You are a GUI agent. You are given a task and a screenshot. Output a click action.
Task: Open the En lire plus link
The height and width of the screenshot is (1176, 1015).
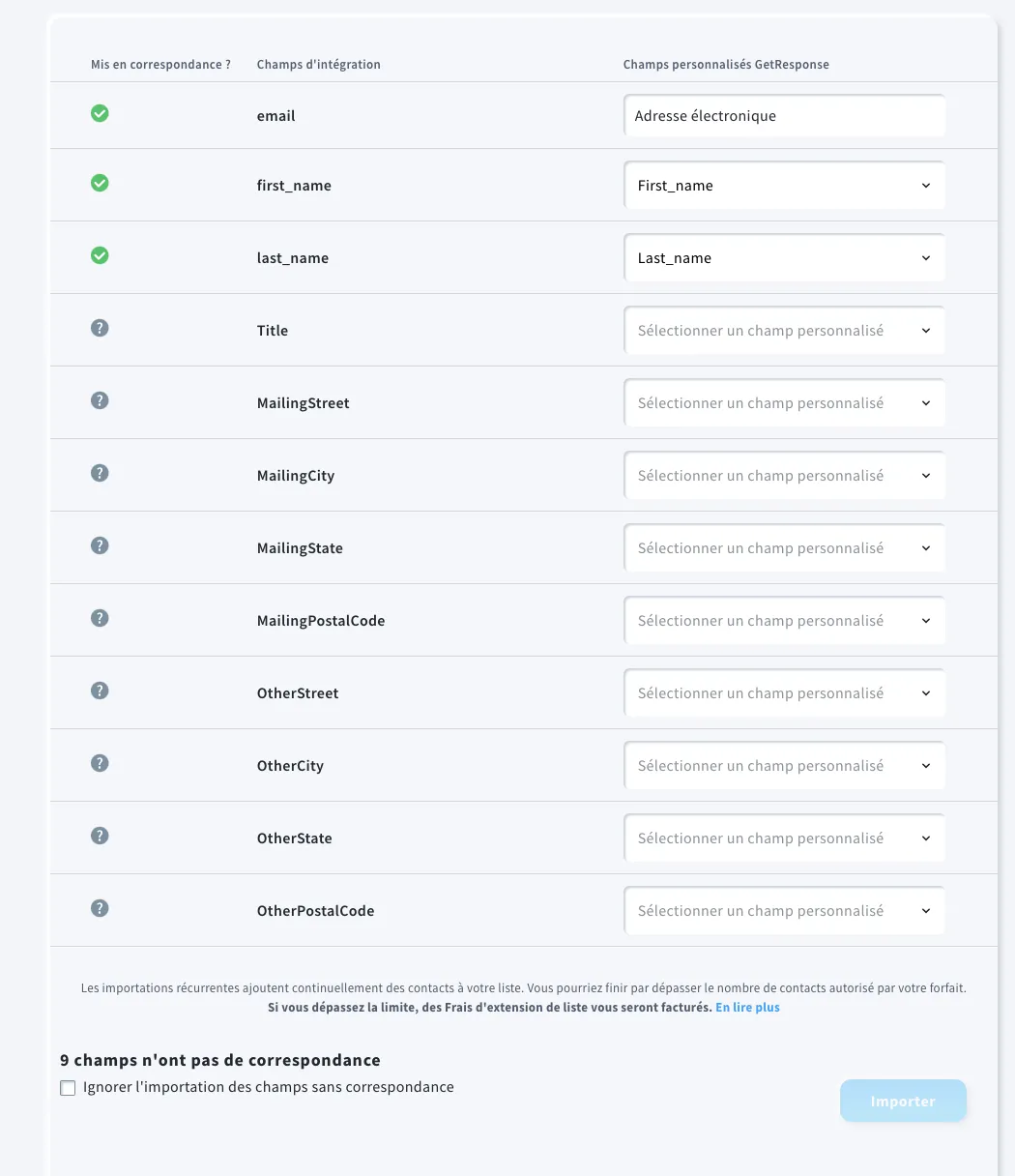(x=747, y=1007)
